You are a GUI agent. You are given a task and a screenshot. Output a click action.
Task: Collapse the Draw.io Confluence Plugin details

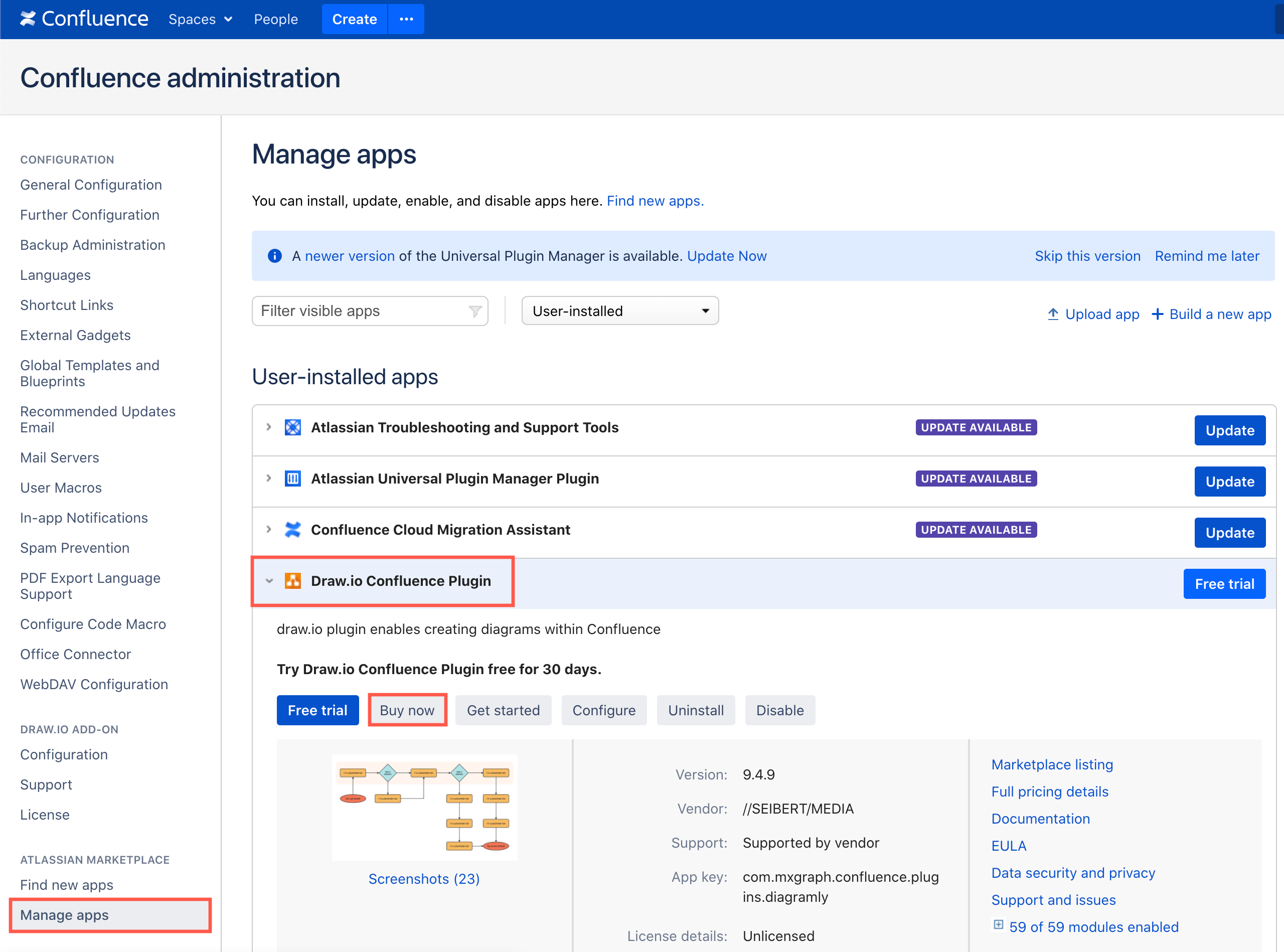point(269,581)
